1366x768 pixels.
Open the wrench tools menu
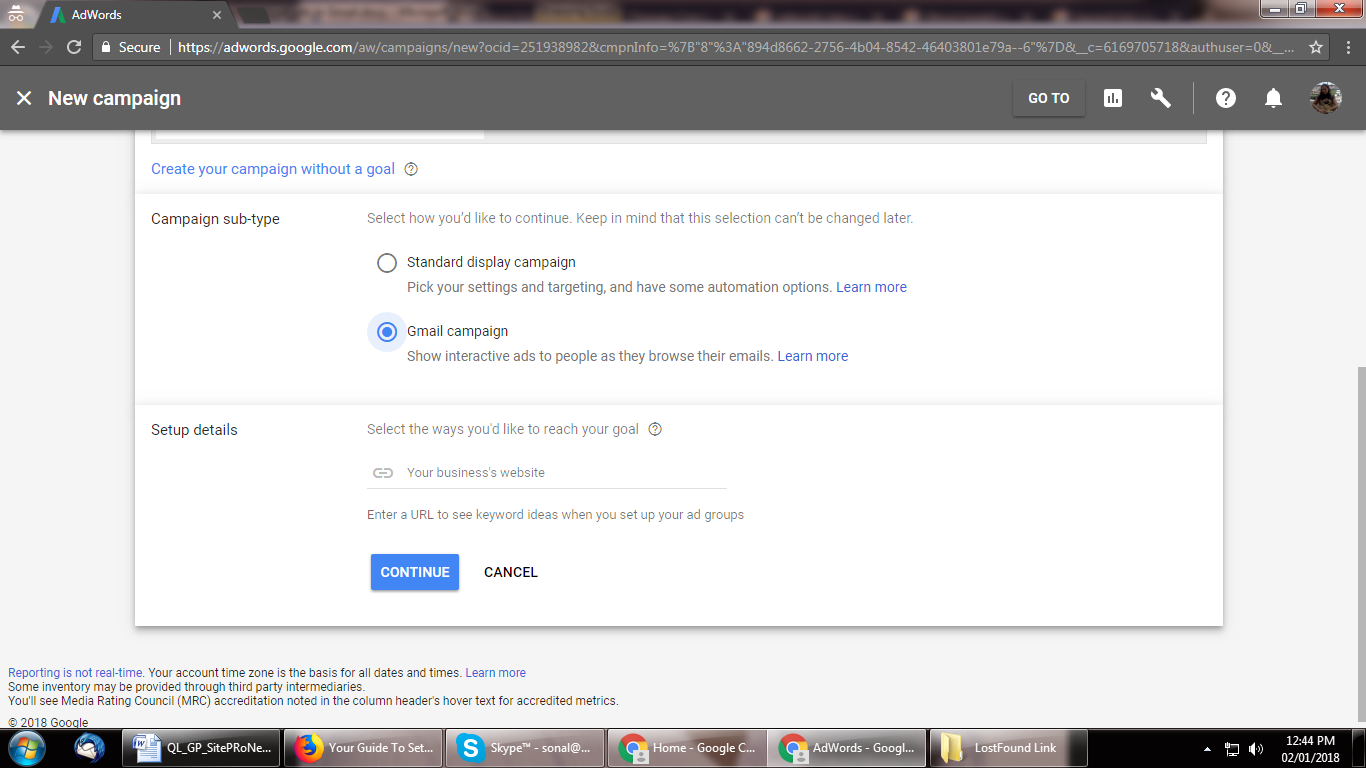pyautogui.click(x=1161, y=98)
